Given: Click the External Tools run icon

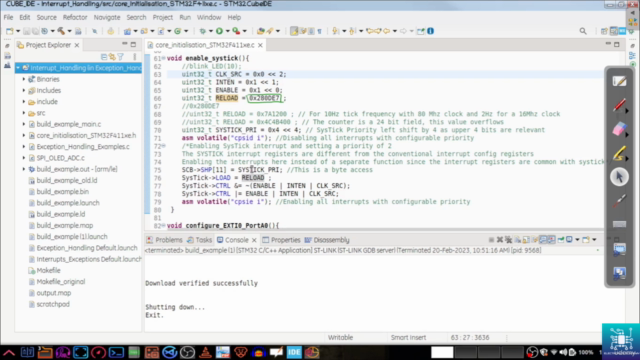Looking at the screenshot, I should coord(236,31).
